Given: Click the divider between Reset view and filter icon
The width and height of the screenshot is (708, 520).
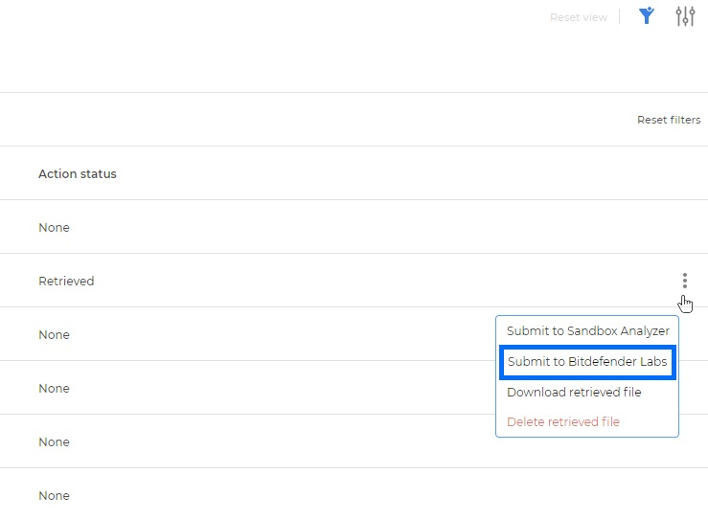Looking at the screenshot, I should click(620, 17).
